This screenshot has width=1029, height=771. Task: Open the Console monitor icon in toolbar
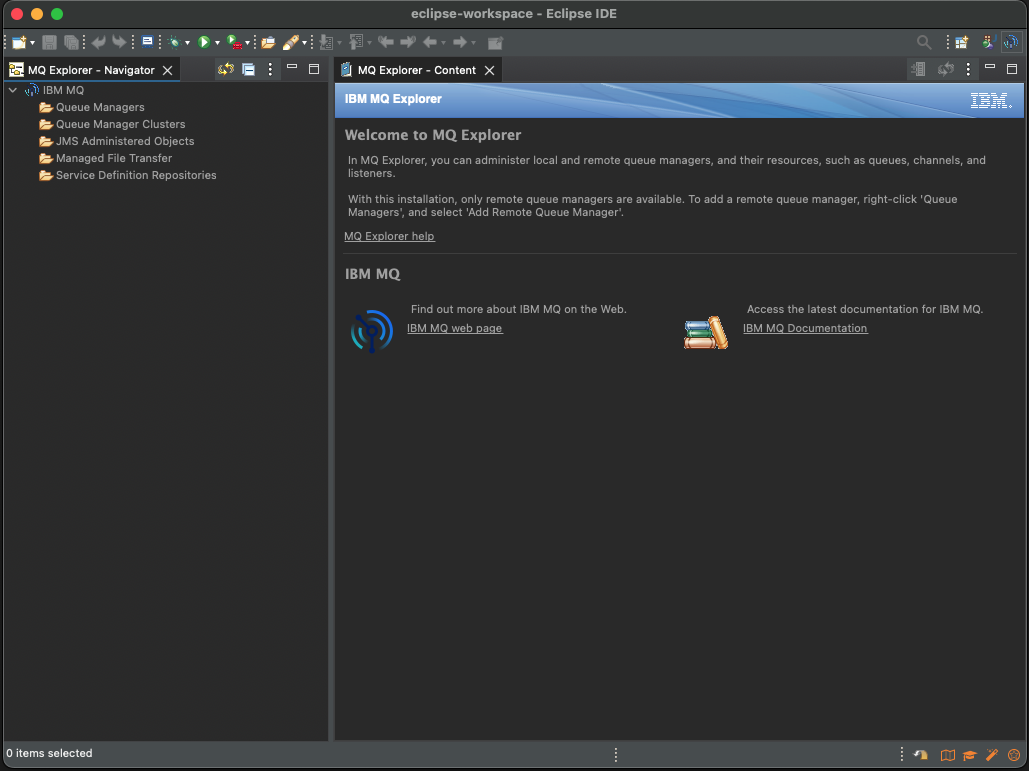148,42
